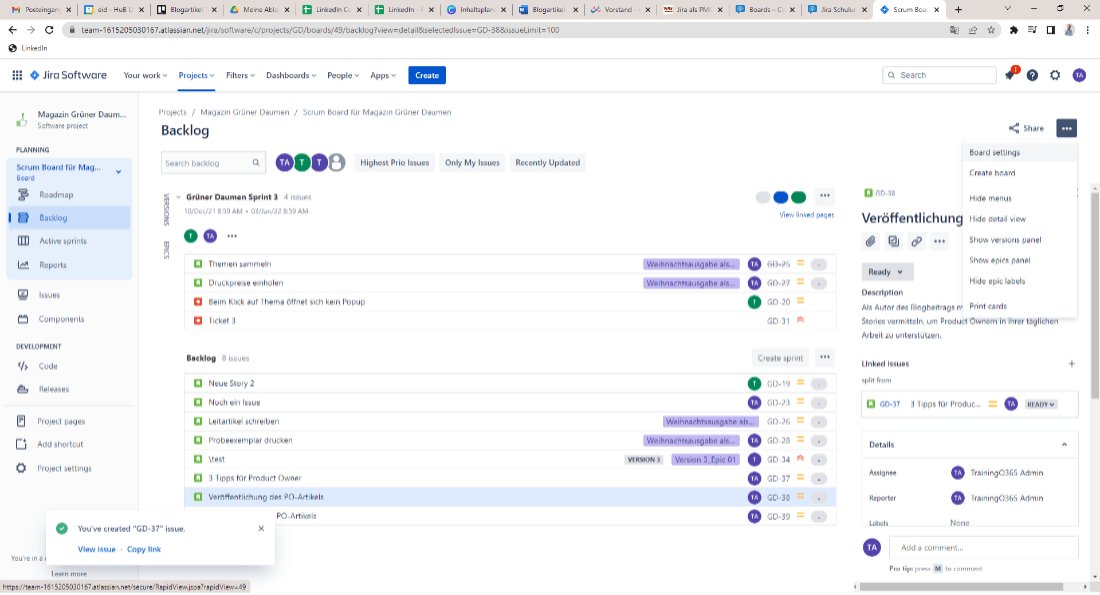The width and height of the screenshot is (1100, 595).
Task: Click View issue link in notification
Action: pos(97,549)
